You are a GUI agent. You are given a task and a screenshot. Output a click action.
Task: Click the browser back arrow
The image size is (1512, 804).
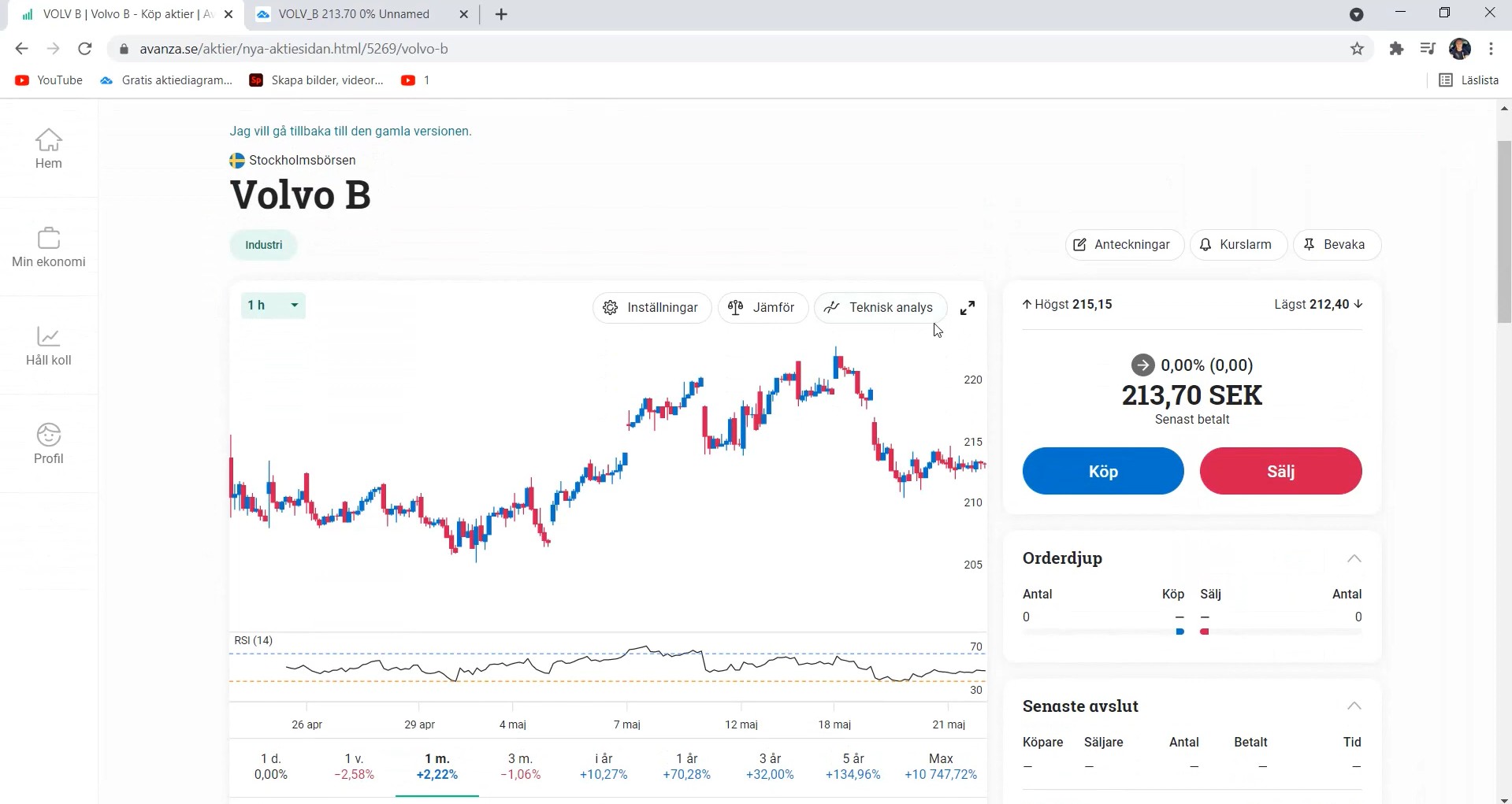pyautogui.click(x=21, y=49)
